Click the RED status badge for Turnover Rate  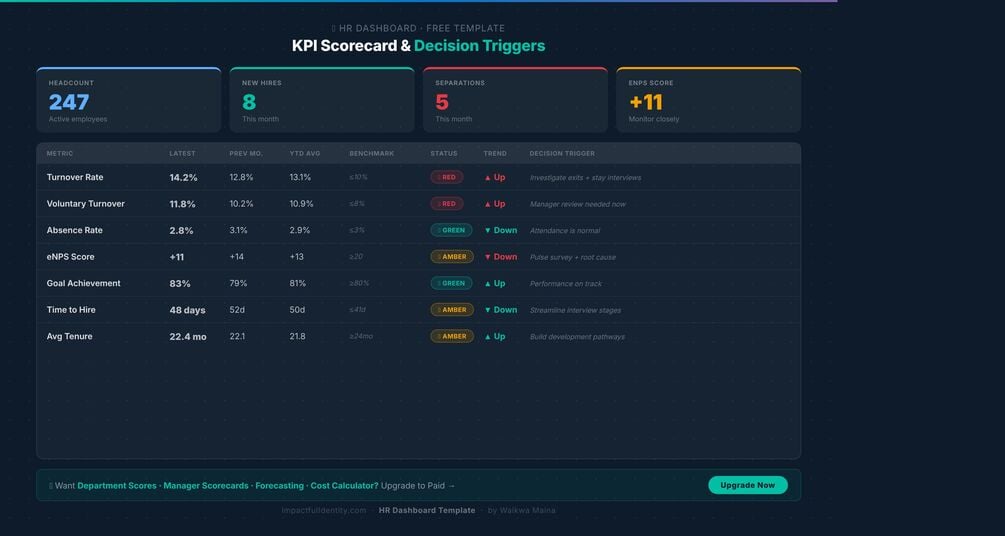pos(447,178)
